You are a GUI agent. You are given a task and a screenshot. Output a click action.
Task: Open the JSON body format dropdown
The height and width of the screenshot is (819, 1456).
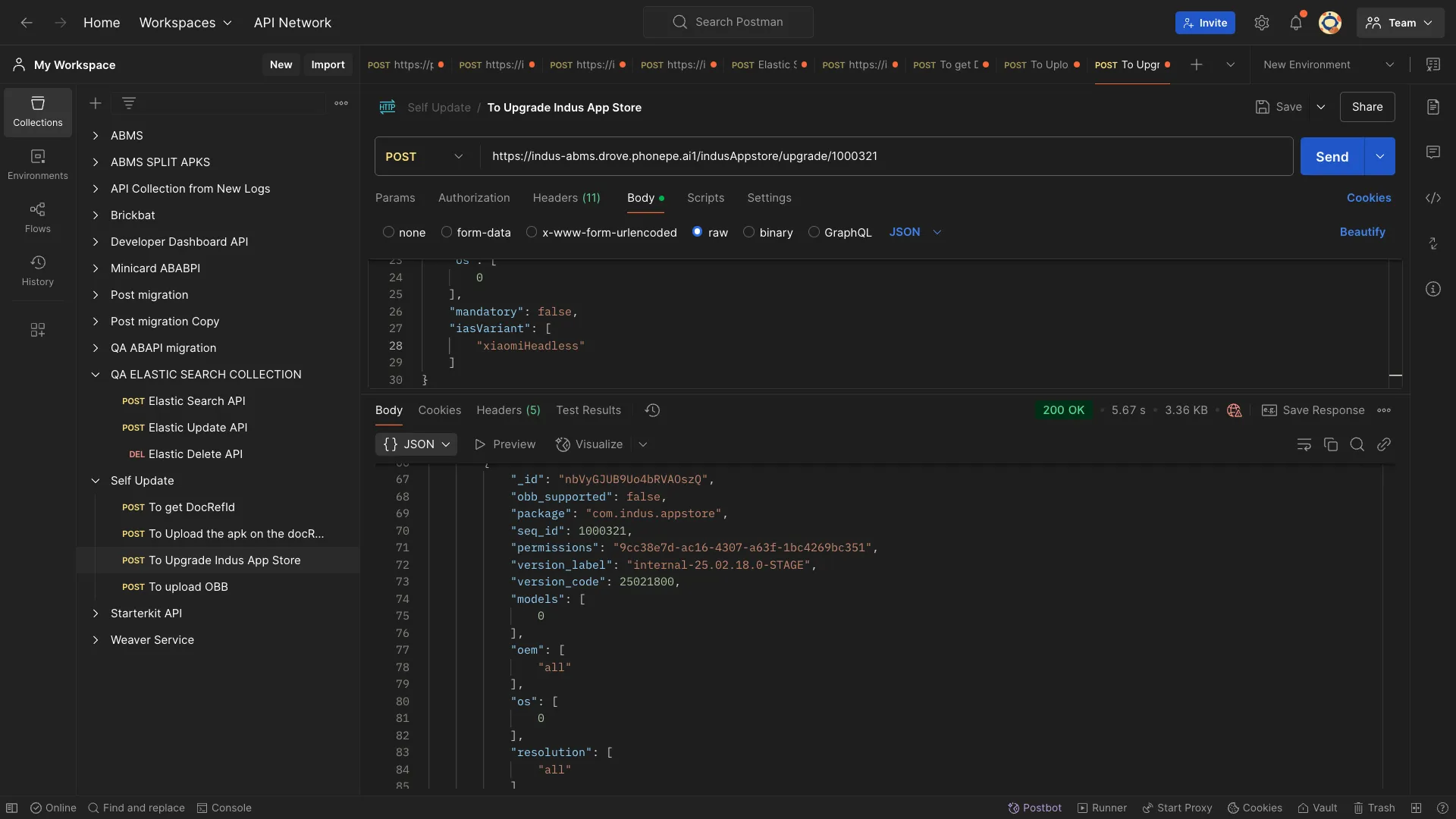pos(915,232)
